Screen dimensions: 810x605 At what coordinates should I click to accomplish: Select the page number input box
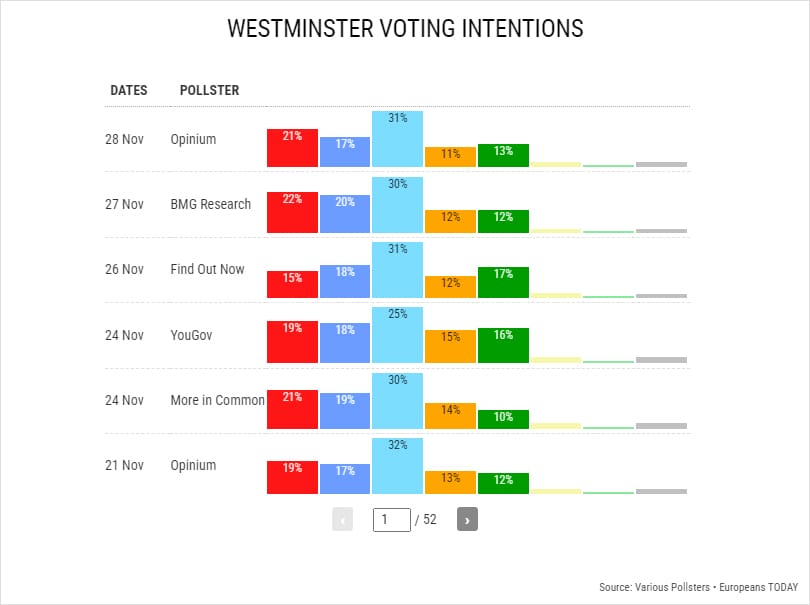click(x=393, y=519)
